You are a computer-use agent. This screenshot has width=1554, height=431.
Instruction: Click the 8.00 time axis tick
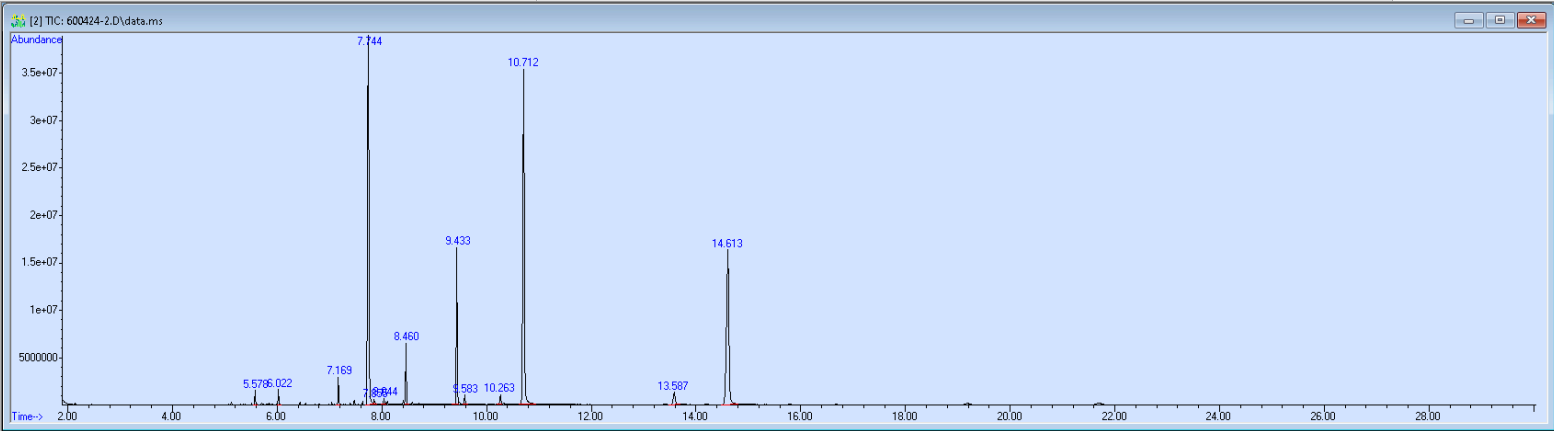click(381, 415)
